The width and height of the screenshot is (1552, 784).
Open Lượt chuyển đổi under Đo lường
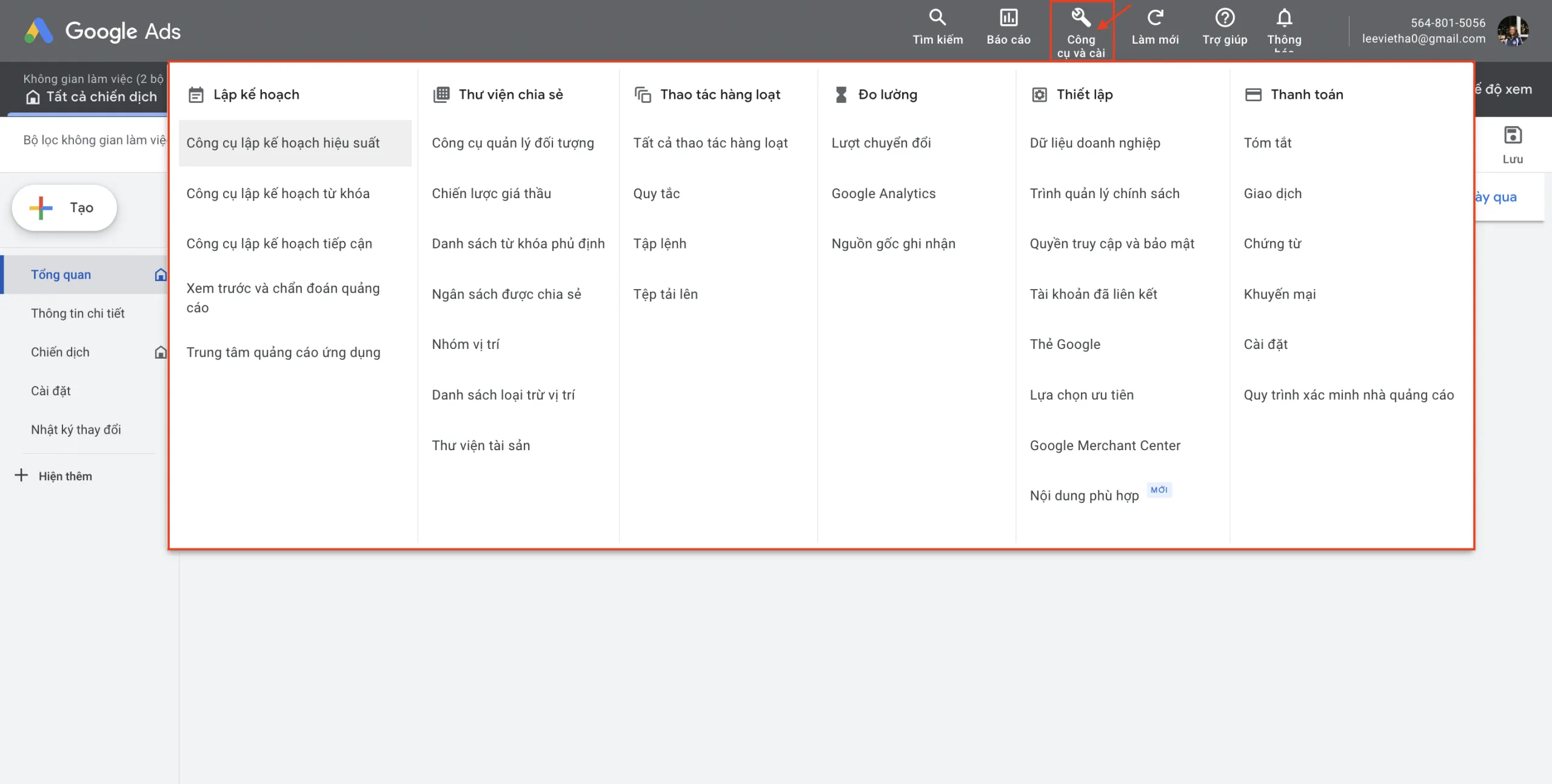[x=881, y=143]
